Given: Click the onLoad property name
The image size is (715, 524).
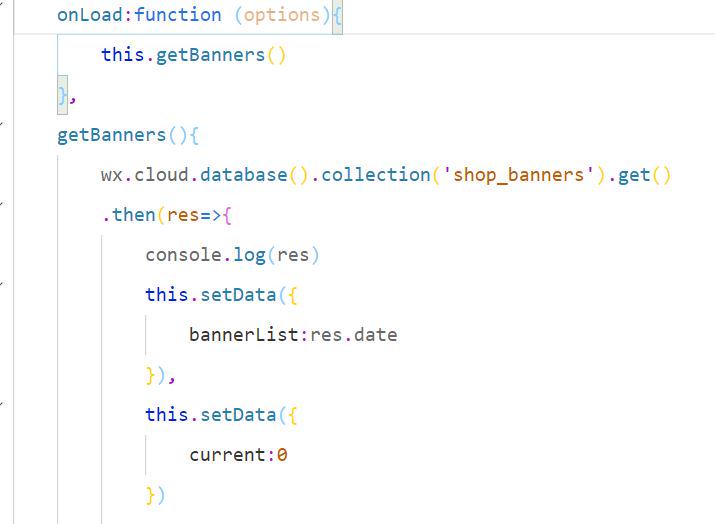Looking at the screenshot, I should [x=89, y=15].
